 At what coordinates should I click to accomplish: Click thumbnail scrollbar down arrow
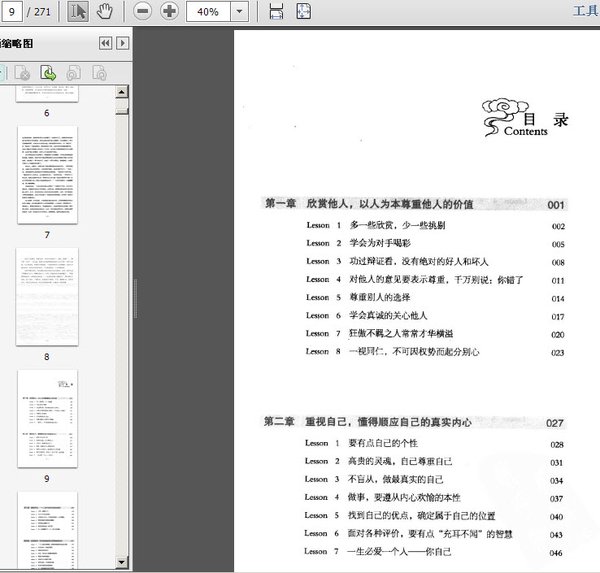click(122, 562)
